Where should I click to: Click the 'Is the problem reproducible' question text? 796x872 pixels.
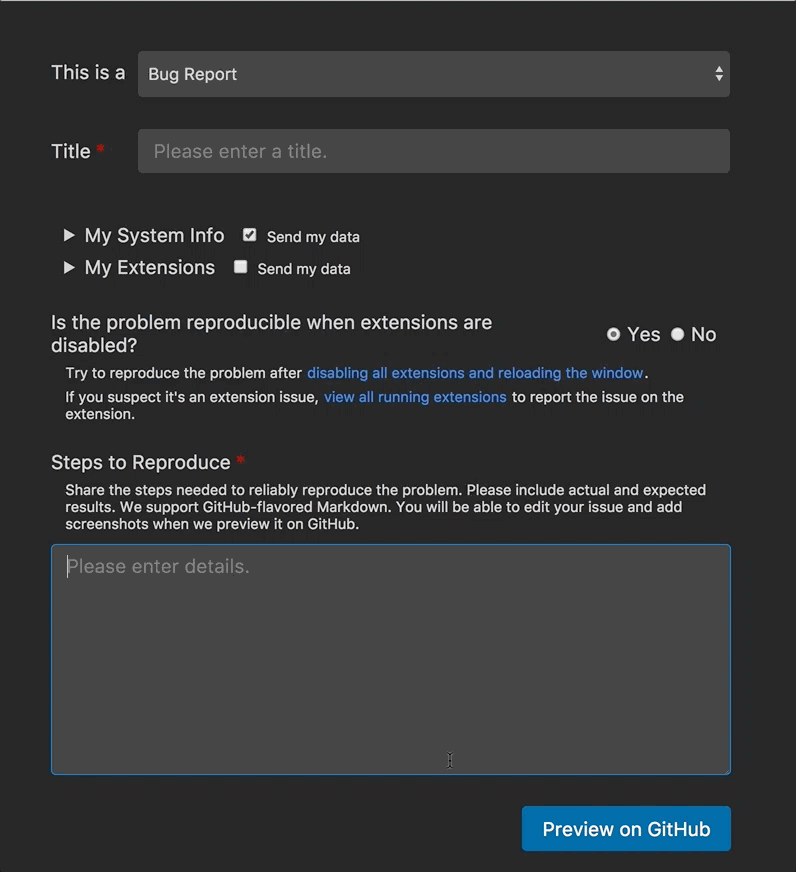click(271, 334)
